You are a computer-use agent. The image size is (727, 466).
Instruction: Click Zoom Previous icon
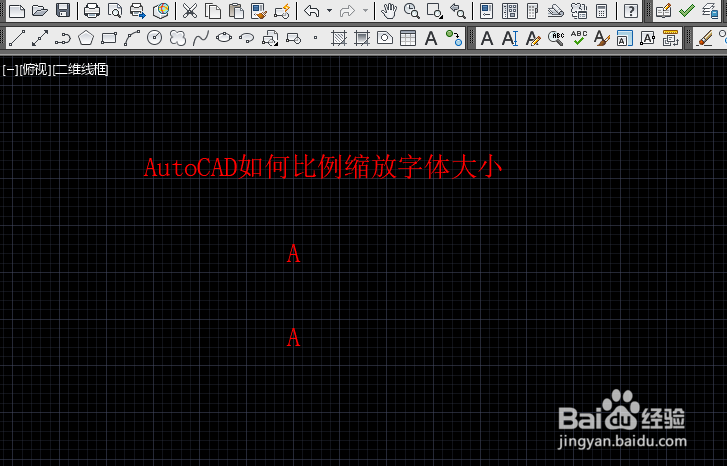point(458,10)
